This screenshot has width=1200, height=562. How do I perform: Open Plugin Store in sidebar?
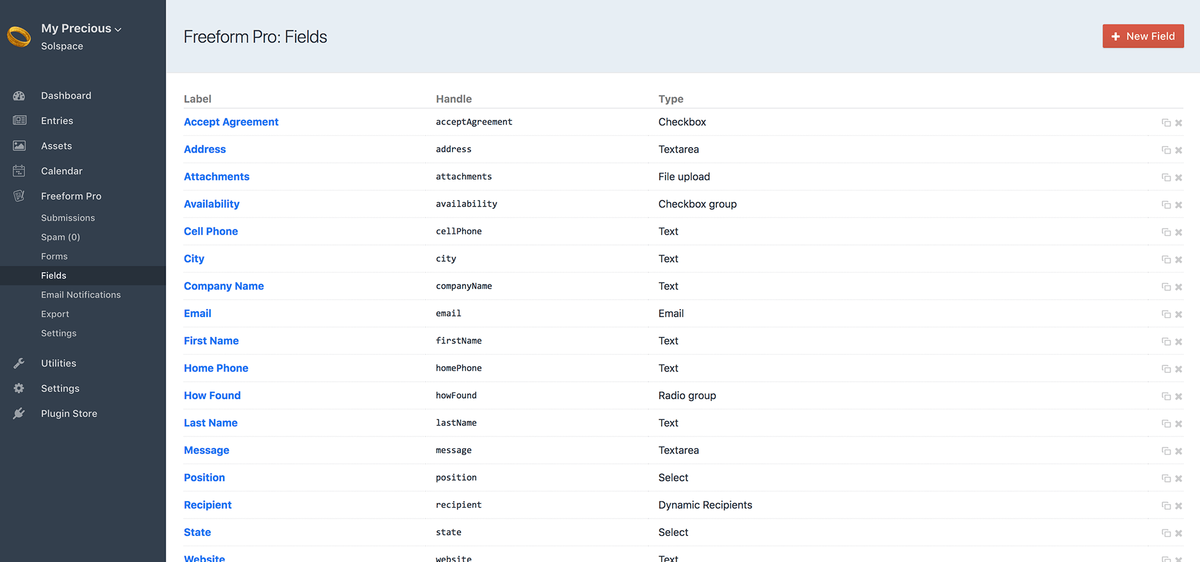pos(69,414)
